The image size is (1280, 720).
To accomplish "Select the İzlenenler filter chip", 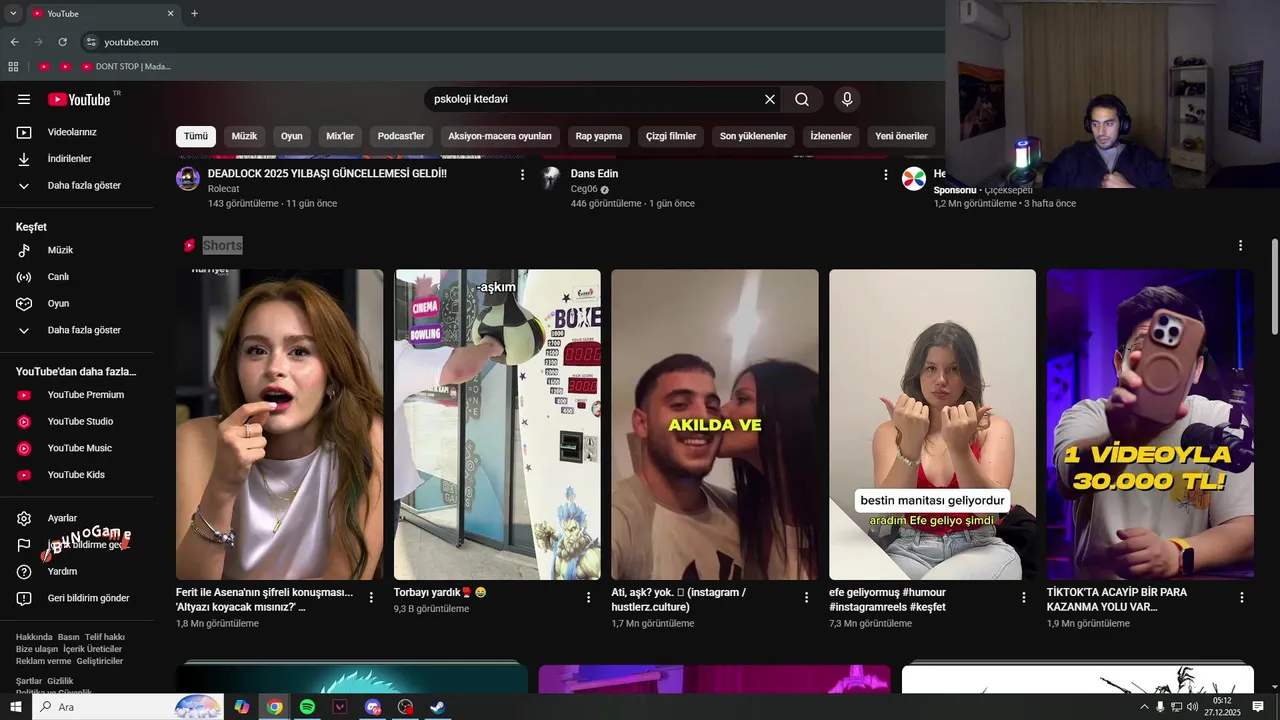I will [x=831, y=136].
